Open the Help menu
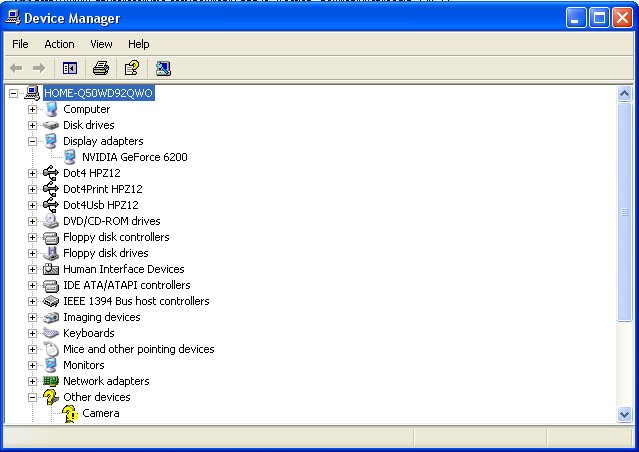The width and height of the screenshot is (639, 452). tap(138, 44)
